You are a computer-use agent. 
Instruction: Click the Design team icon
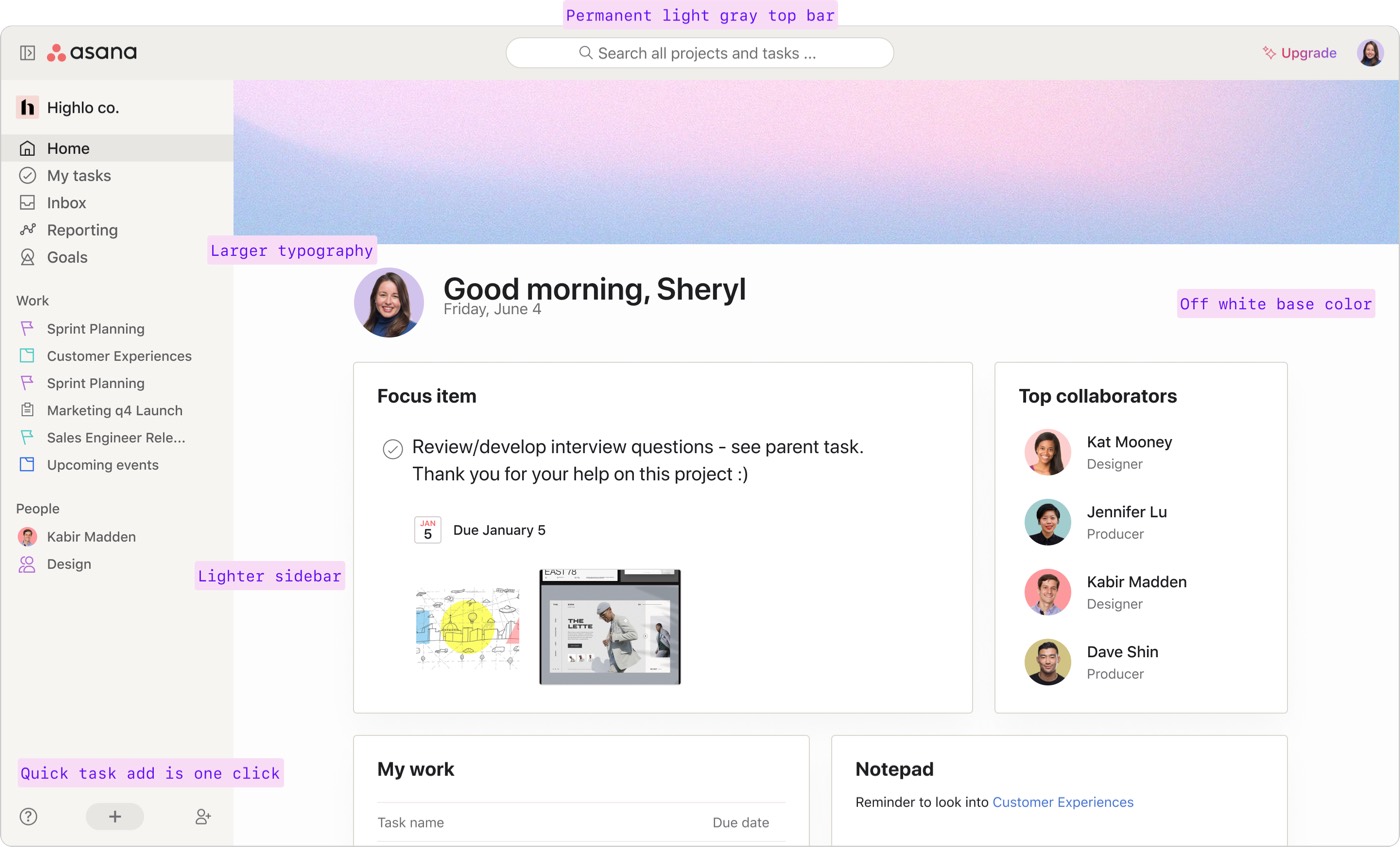[x=28, y=564]
